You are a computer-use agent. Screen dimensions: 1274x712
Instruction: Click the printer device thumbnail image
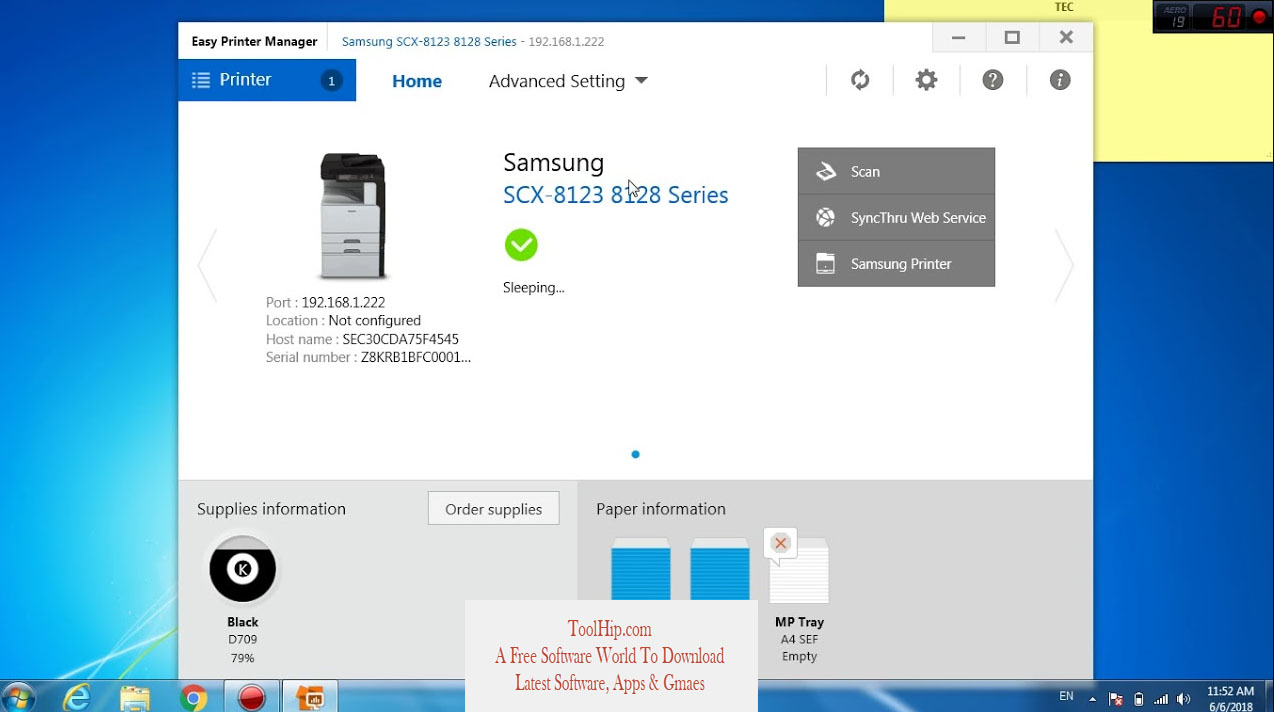pos(352,217)
